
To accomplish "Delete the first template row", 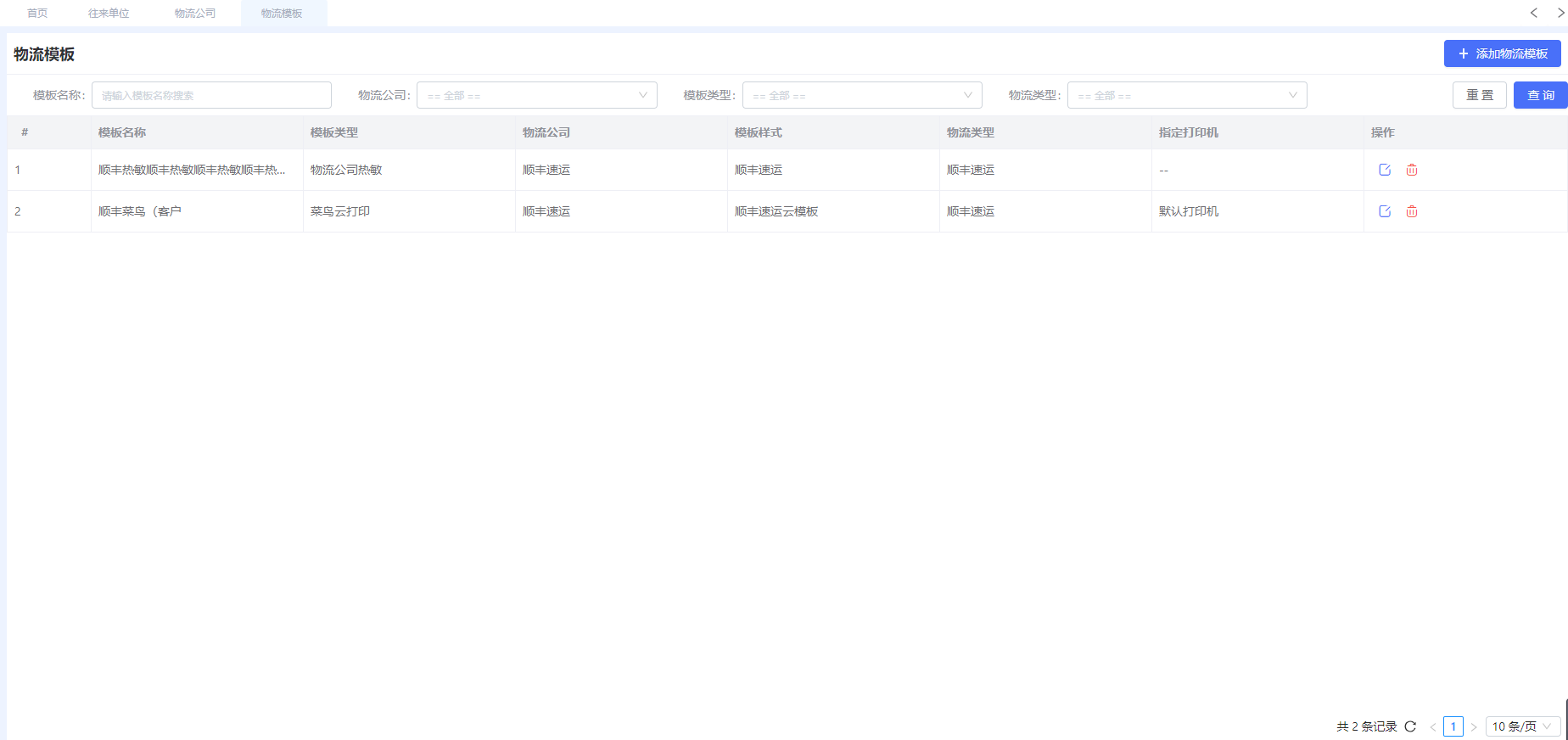I will pos(1412,170).
